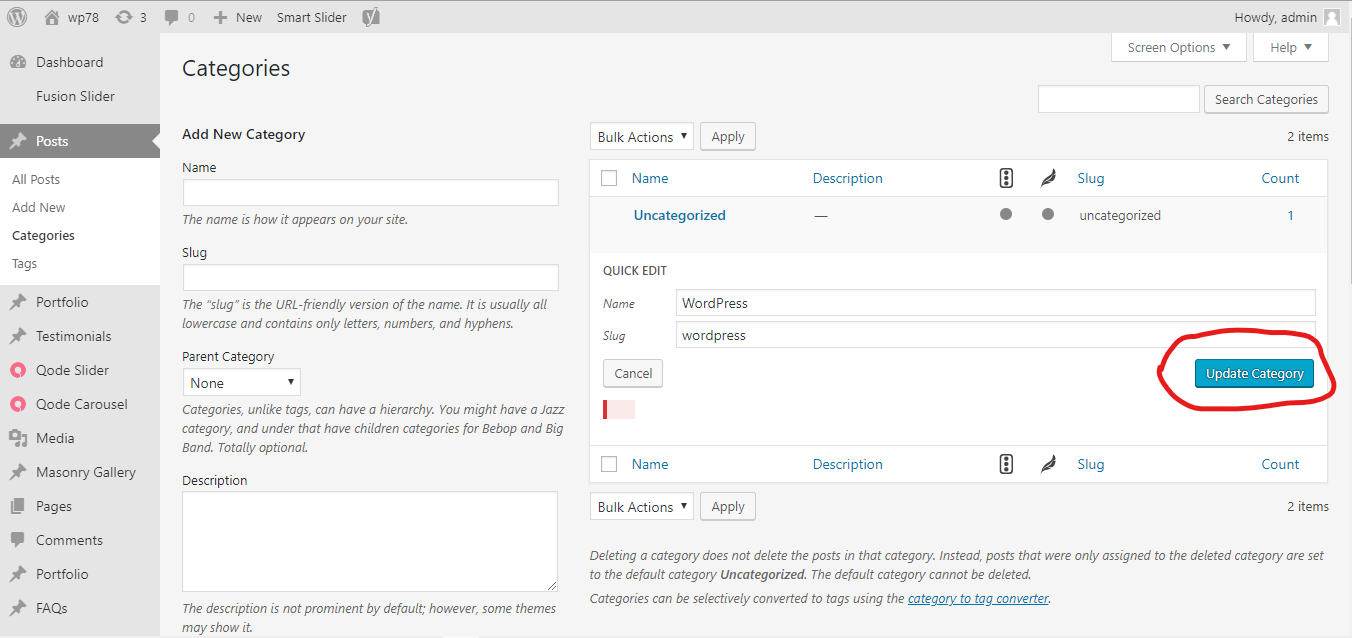
Task: Open the Yoast SEO icon in admin bar
Action: tap(370, 17)
